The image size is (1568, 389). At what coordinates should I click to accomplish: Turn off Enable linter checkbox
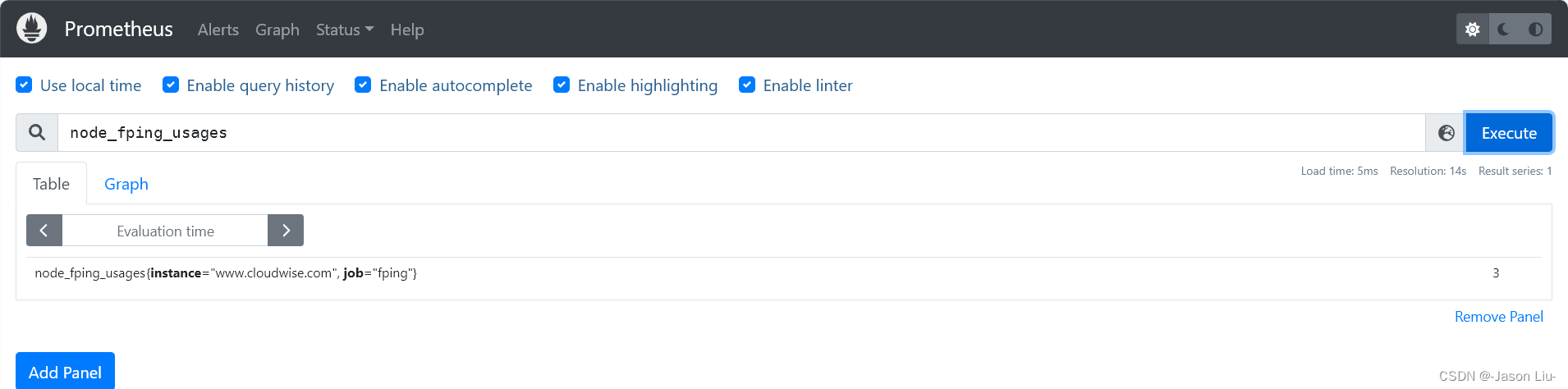coord(747,85)
